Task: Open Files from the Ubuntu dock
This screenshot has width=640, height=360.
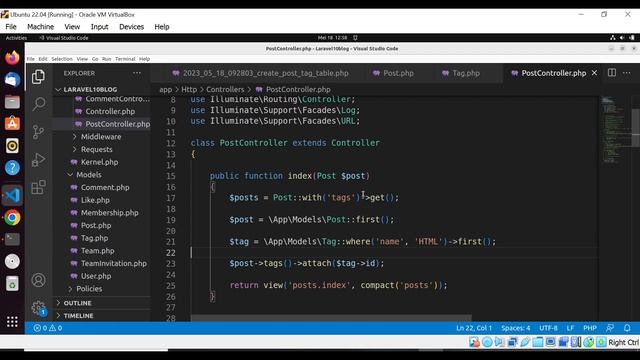Action: coord(12,102)
